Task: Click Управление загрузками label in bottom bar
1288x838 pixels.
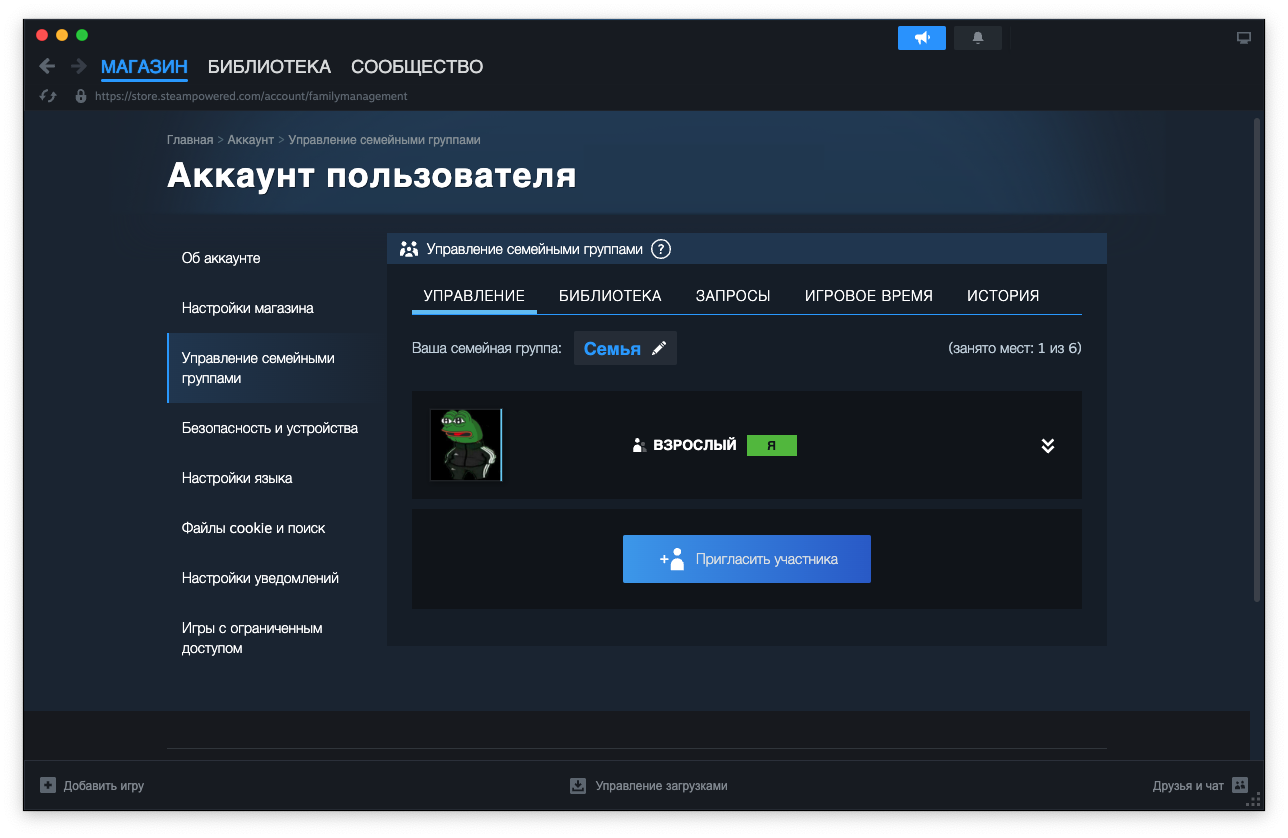Action: coord(662,786)
